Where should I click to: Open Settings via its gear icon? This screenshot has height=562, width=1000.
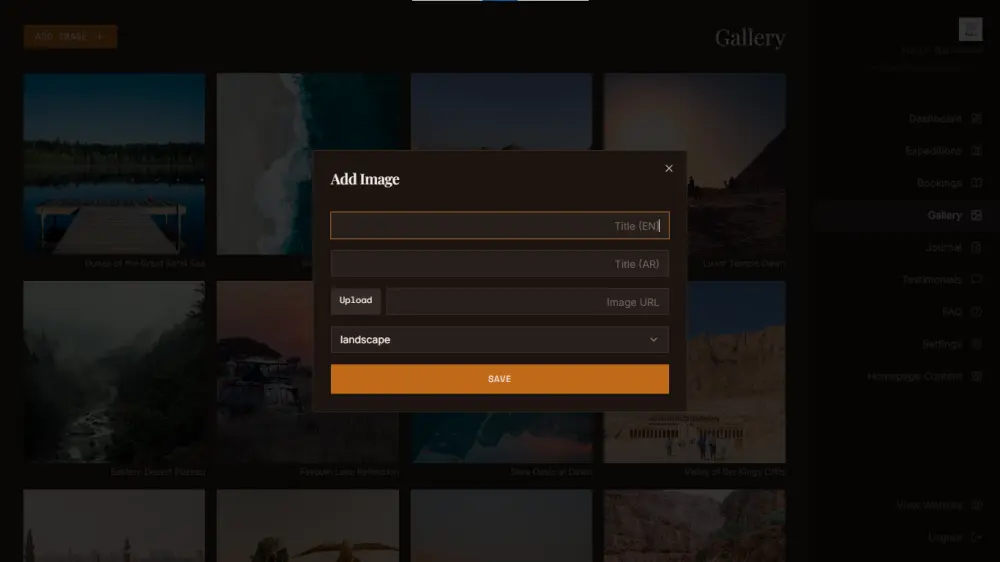pyautogui.click(x=976, y=344)
